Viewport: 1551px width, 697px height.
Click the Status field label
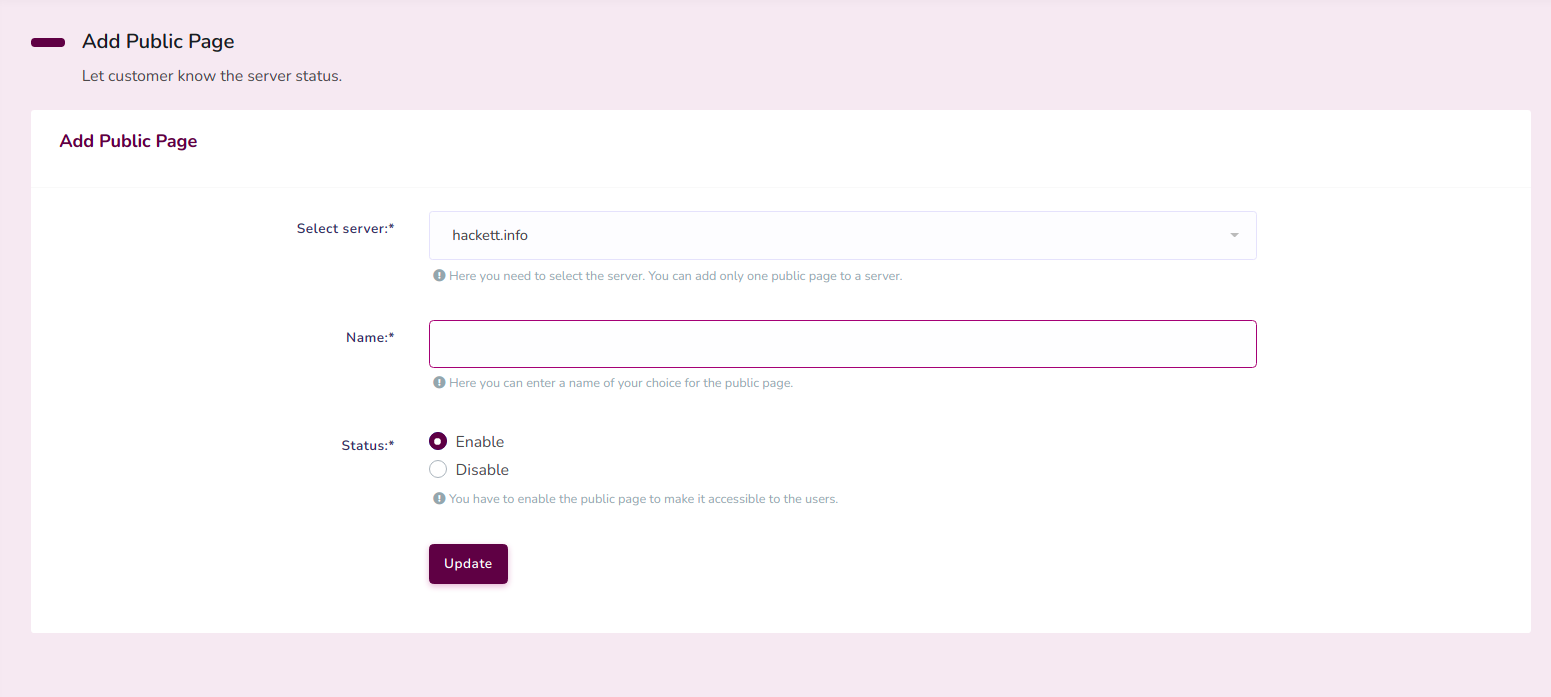(x=367, y=446)
